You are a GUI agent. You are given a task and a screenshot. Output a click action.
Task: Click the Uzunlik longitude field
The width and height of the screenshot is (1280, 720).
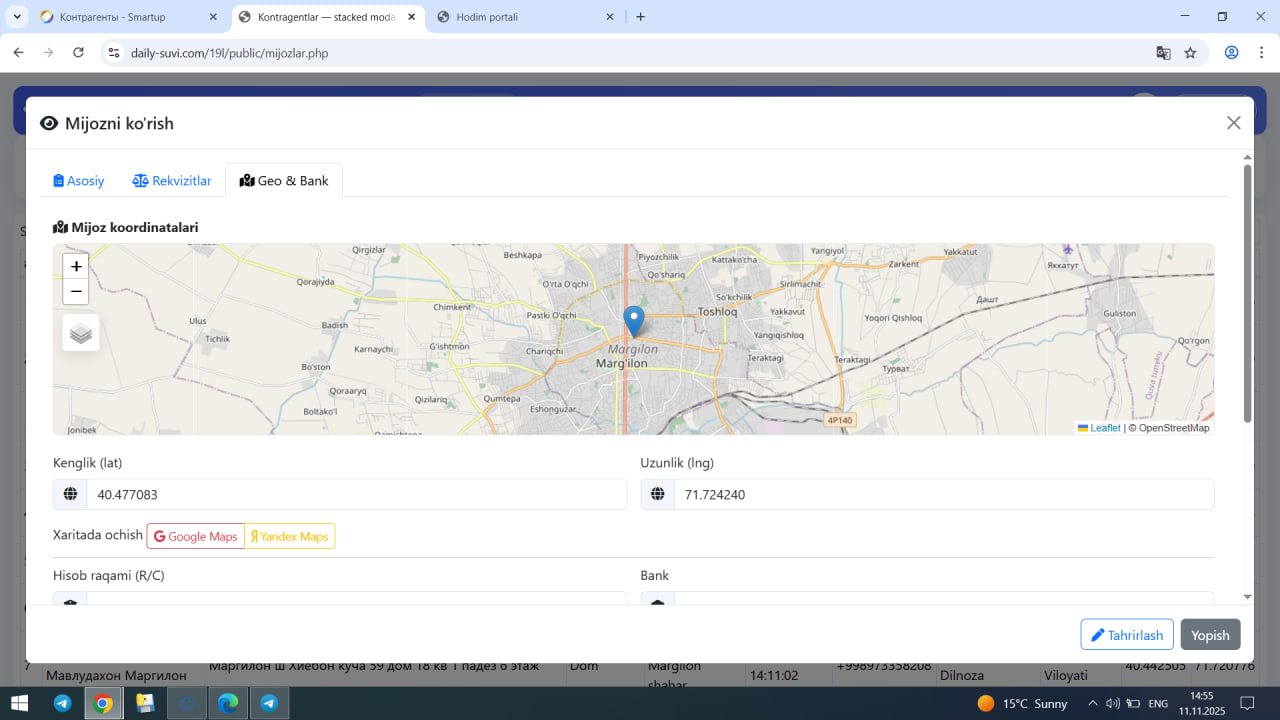(x=943, y=494)
